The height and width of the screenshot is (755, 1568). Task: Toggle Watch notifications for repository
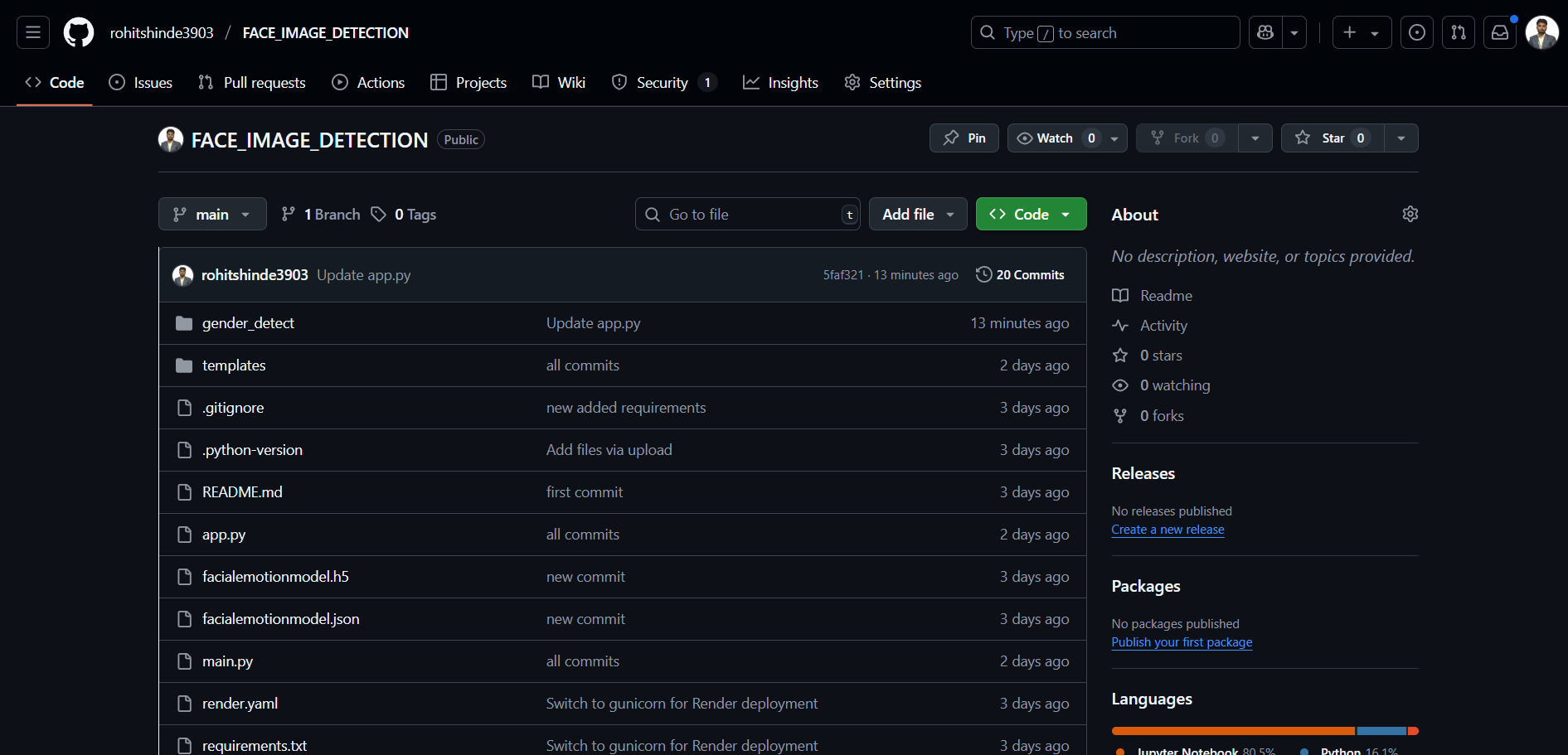tap(1054, 138)
